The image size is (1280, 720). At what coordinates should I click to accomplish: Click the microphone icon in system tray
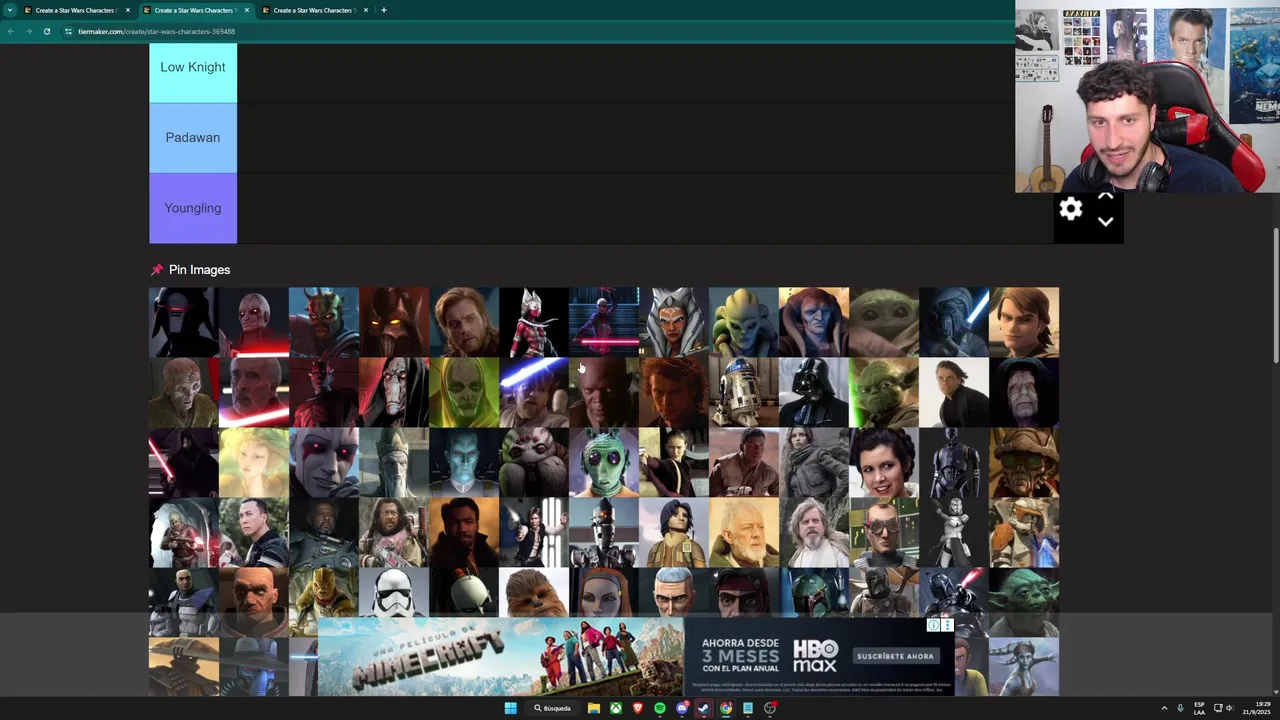click(x=1180, y=708)
